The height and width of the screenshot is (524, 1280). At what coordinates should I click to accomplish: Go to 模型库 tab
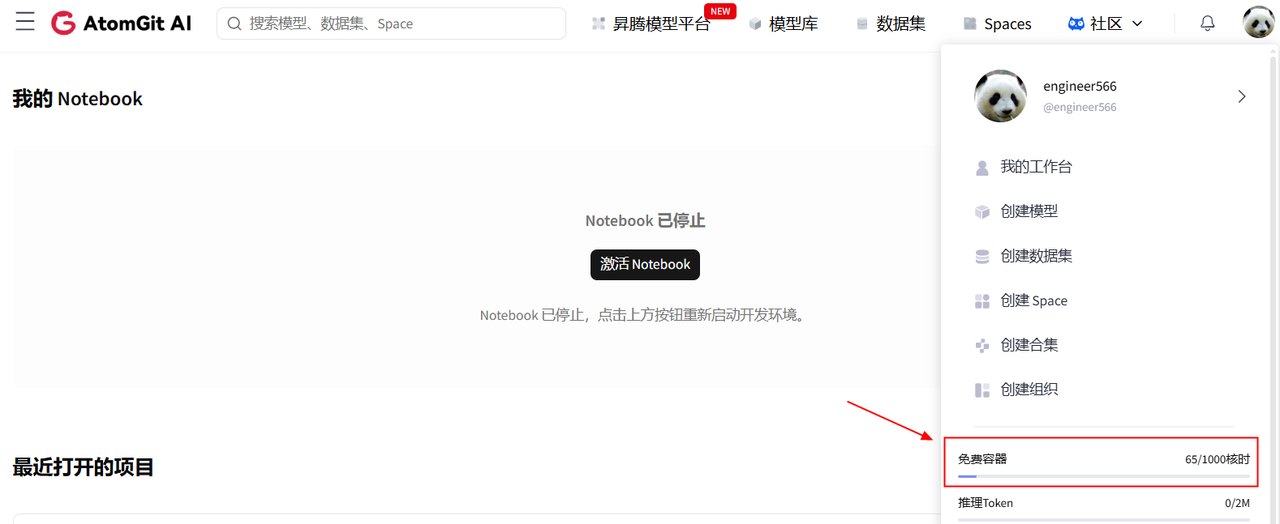click(793, 23)
